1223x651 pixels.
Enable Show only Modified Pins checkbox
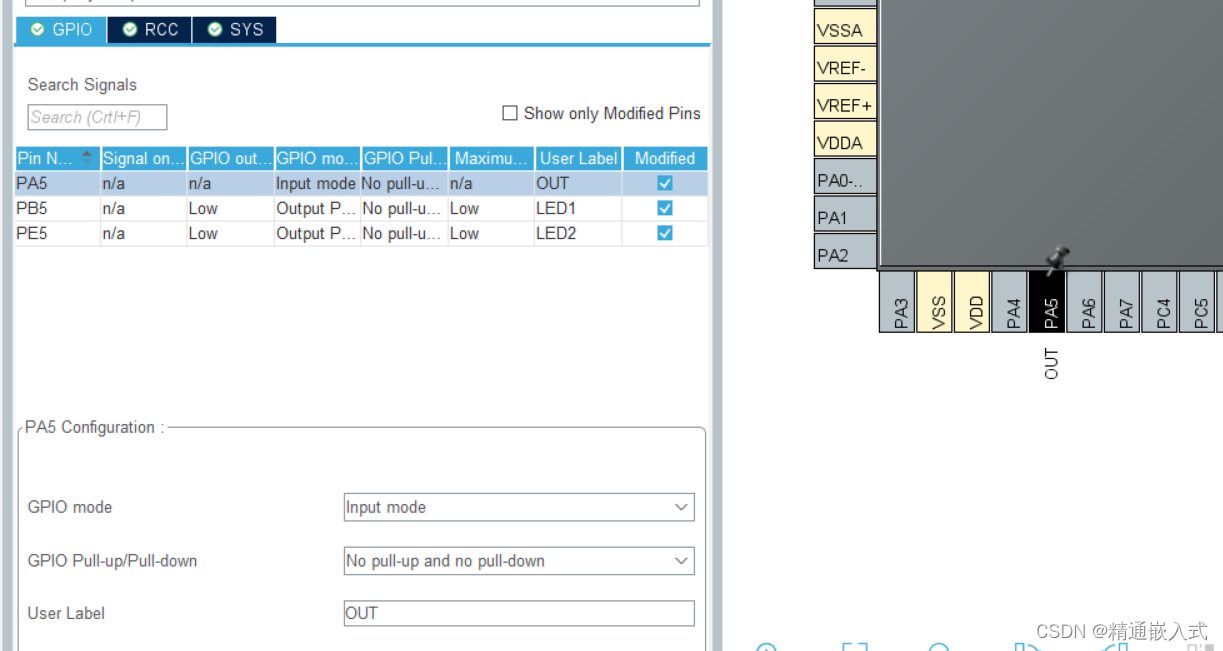(510, 113)
